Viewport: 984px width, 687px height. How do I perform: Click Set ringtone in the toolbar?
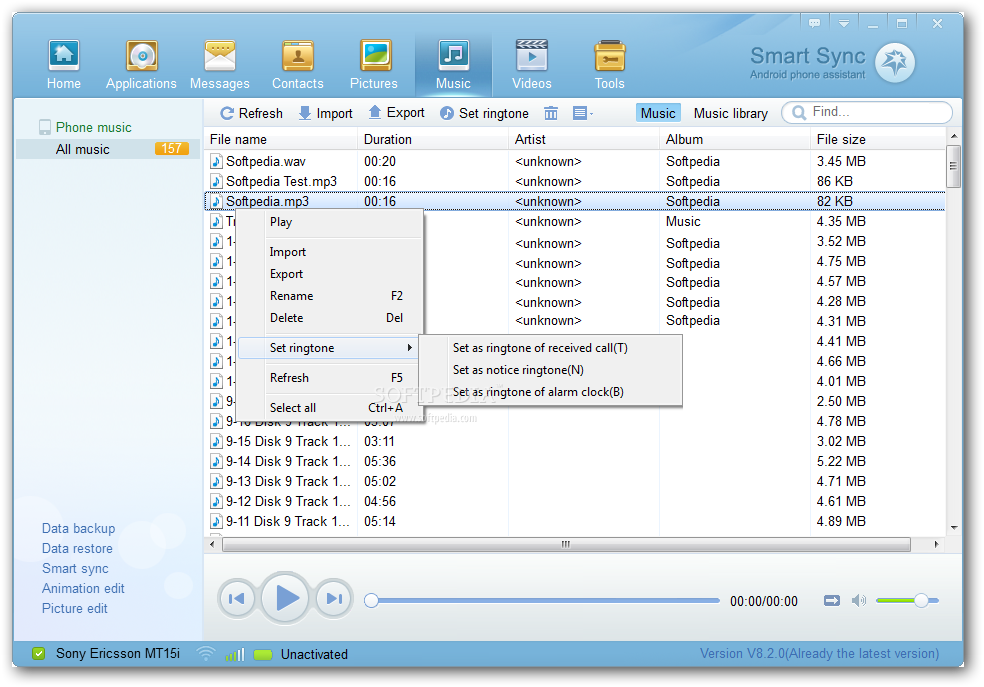click(x=484, y=114)
